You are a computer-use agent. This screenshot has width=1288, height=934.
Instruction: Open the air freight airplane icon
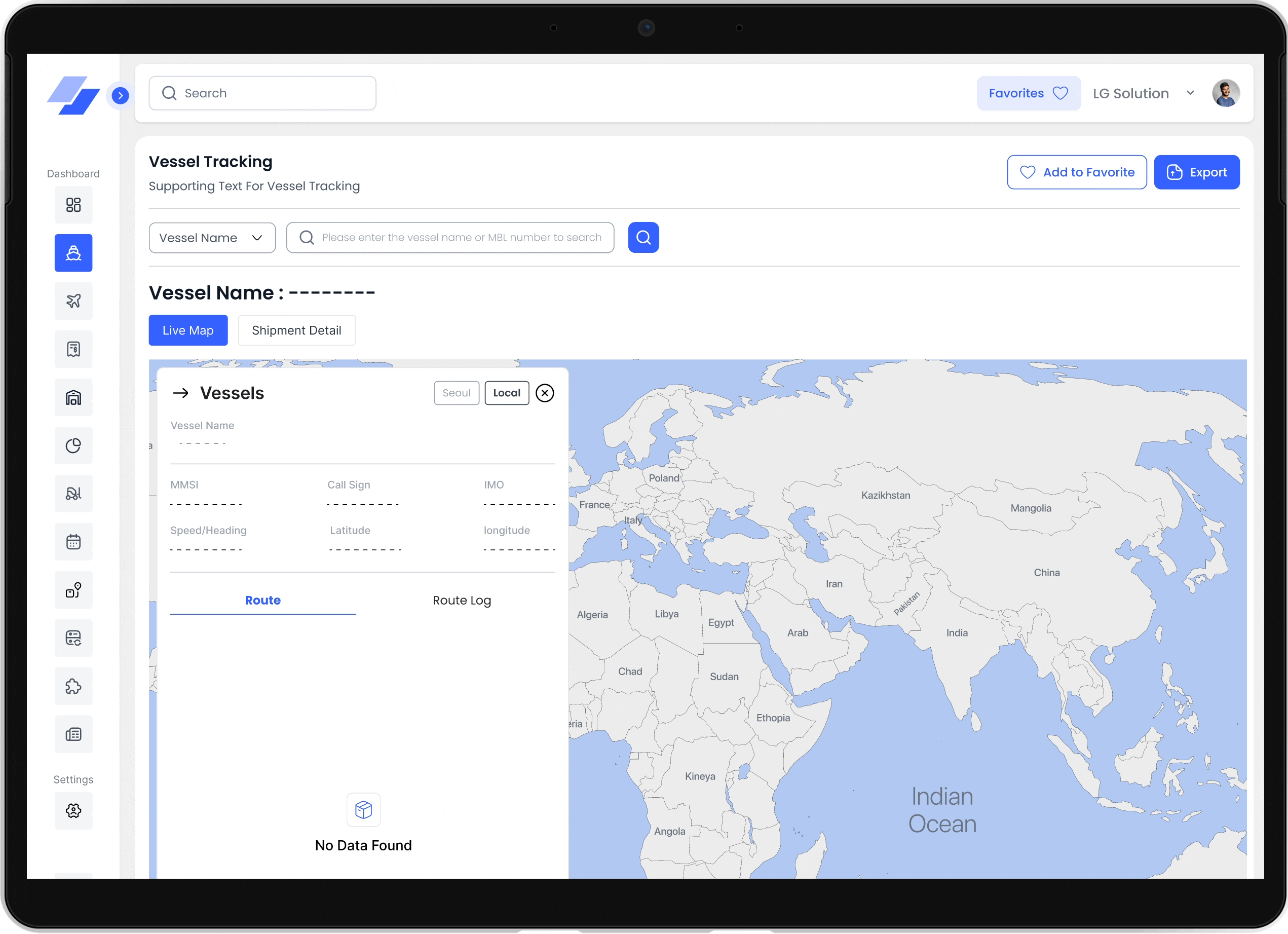pos(73,301)
